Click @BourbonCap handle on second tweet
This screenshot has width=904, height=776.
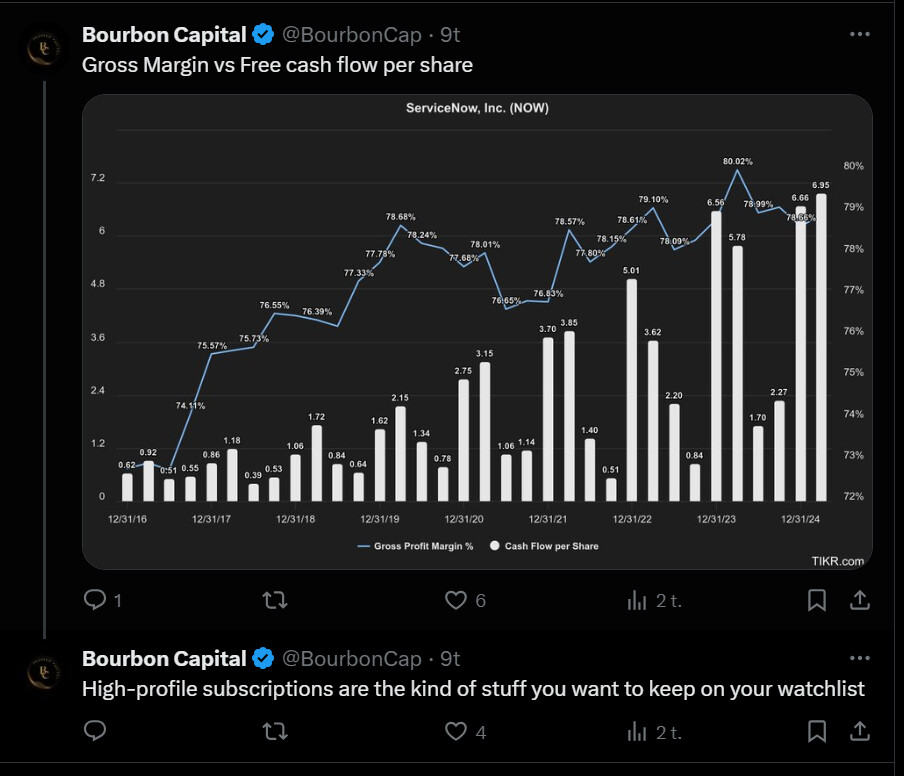point(351,658)
